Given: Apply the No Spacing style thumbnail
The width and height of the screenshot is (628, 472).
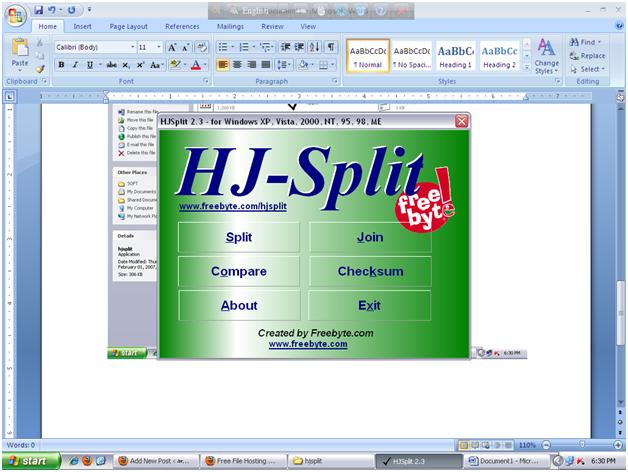Looking at the screenshot, I should pyautogui.click(x=412, y=56).
